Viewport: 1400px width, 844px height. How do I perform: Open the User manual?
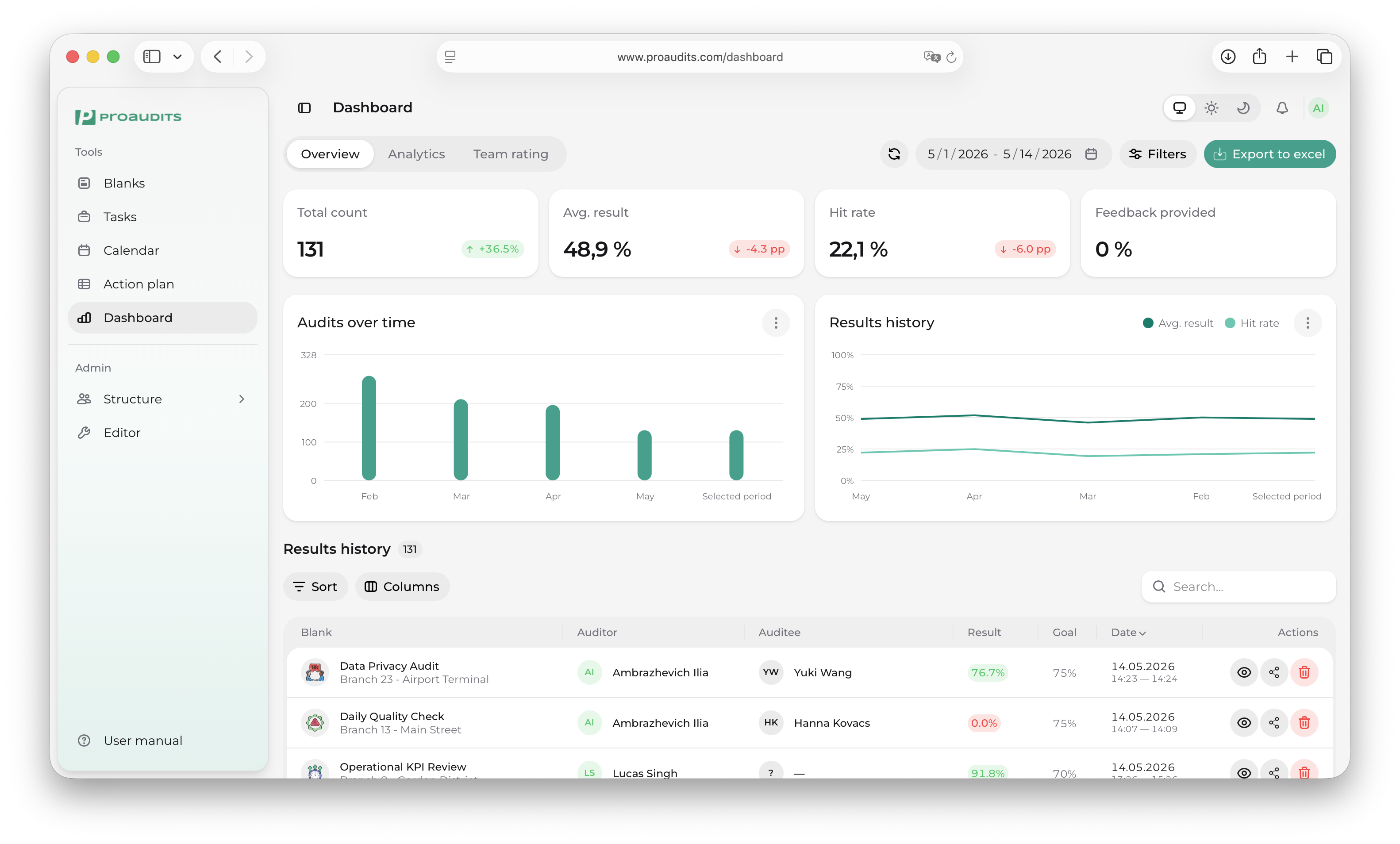pyautogui.click(x=162, y=740)
